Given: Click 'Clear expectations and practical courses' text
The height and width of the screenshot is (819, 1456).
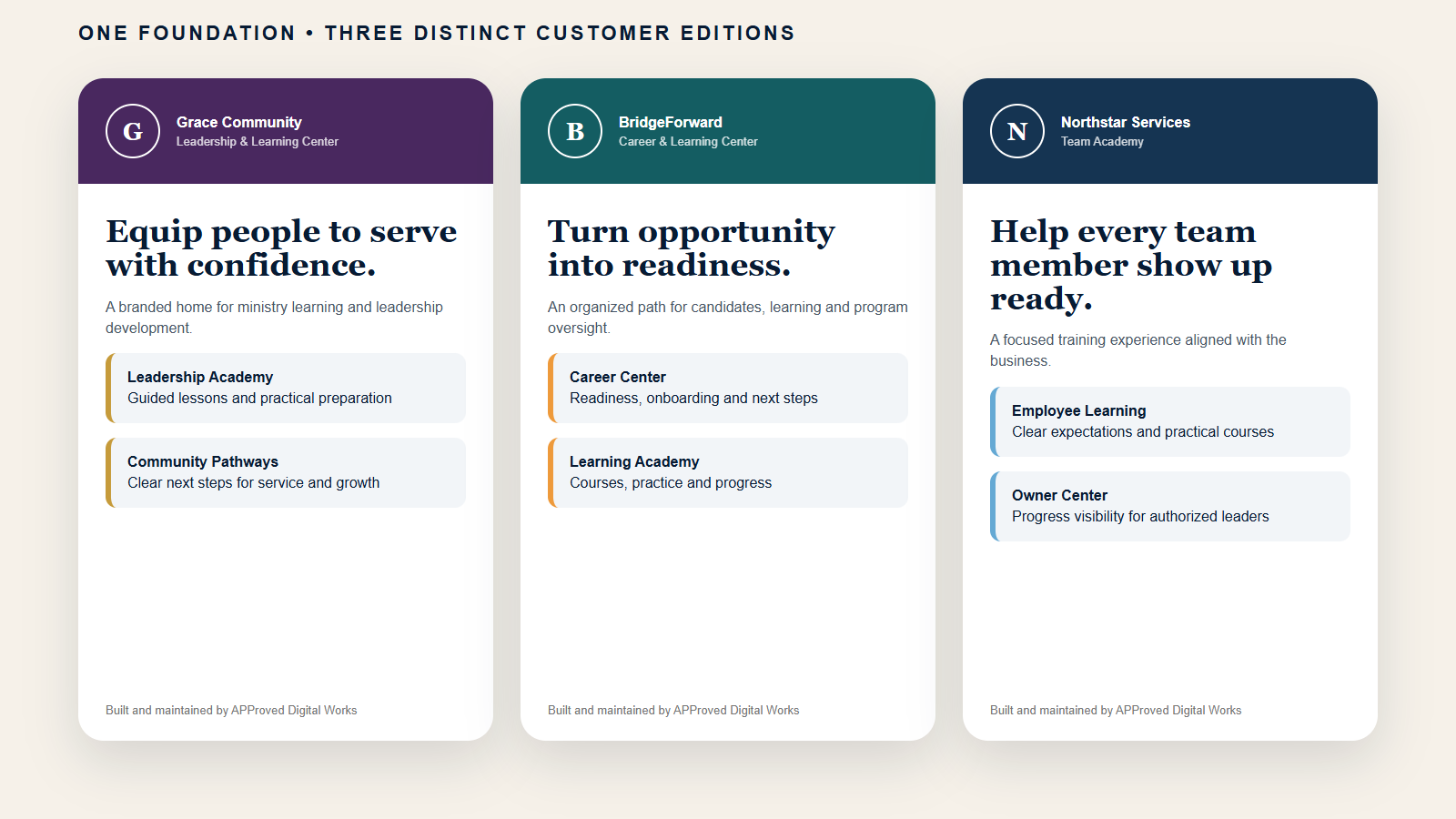Looking at the screenshot, I should 1143,432.
